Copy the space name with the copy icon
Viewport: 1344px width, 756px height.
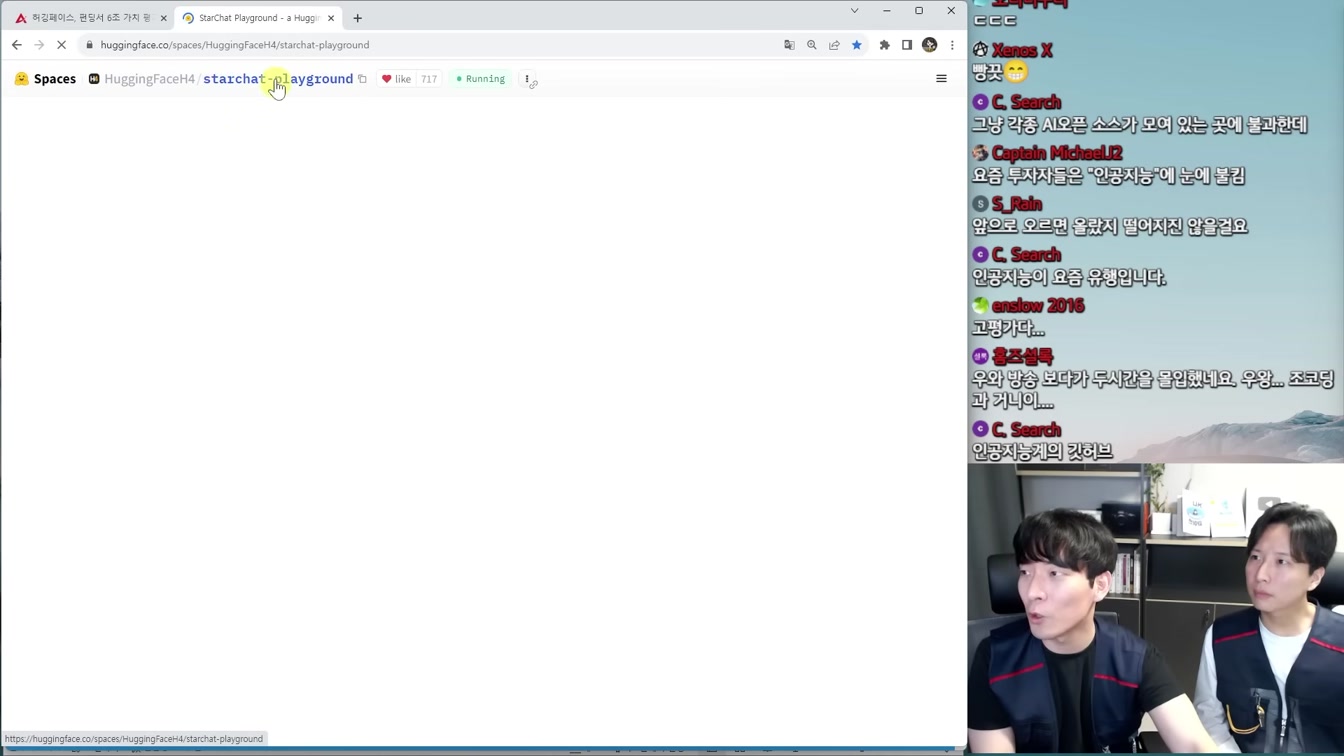(x=362, y=79)
